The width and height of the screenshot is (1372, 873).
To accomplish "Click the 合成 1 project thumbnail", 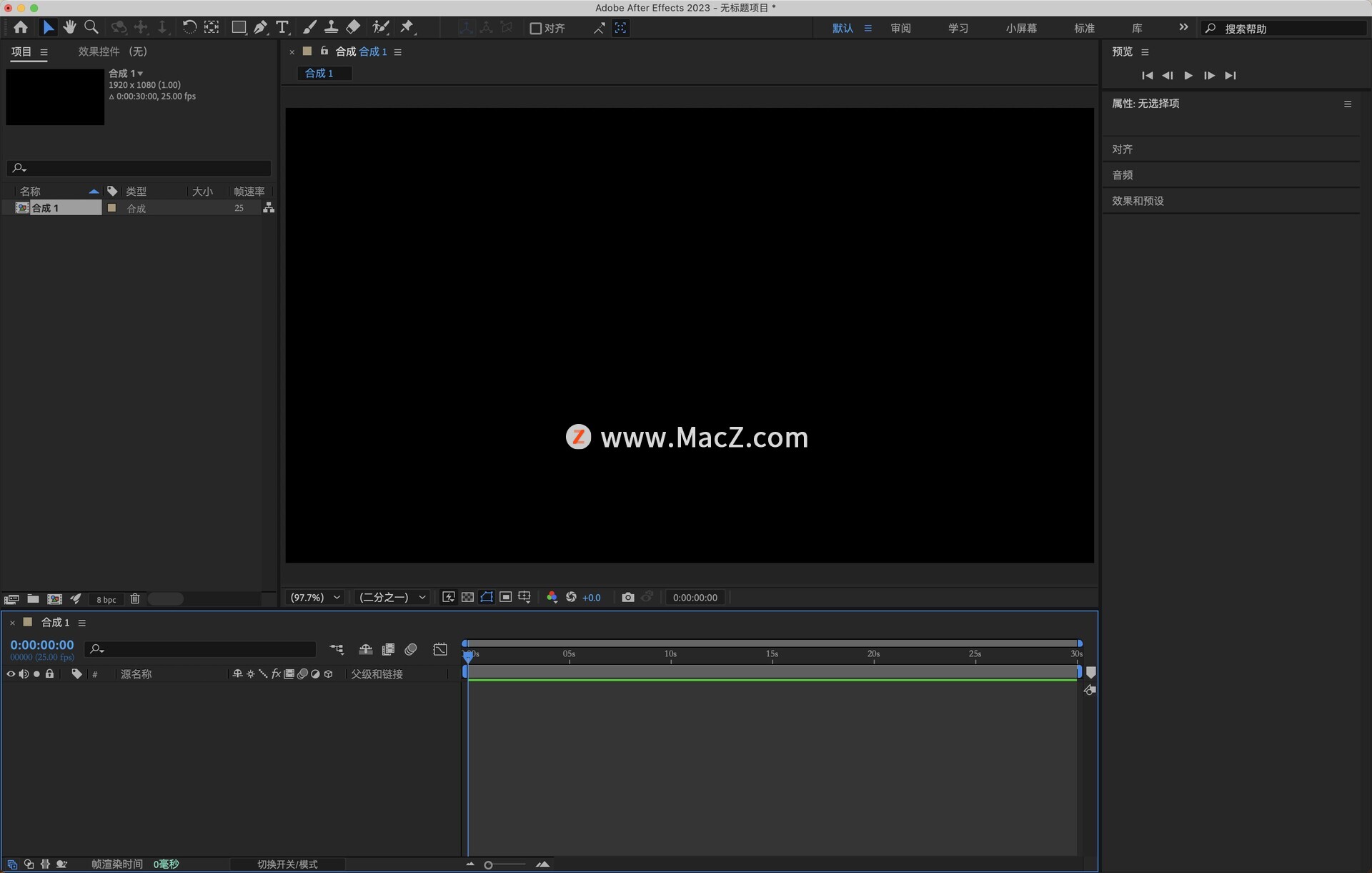I will click(x=55, y=97).
